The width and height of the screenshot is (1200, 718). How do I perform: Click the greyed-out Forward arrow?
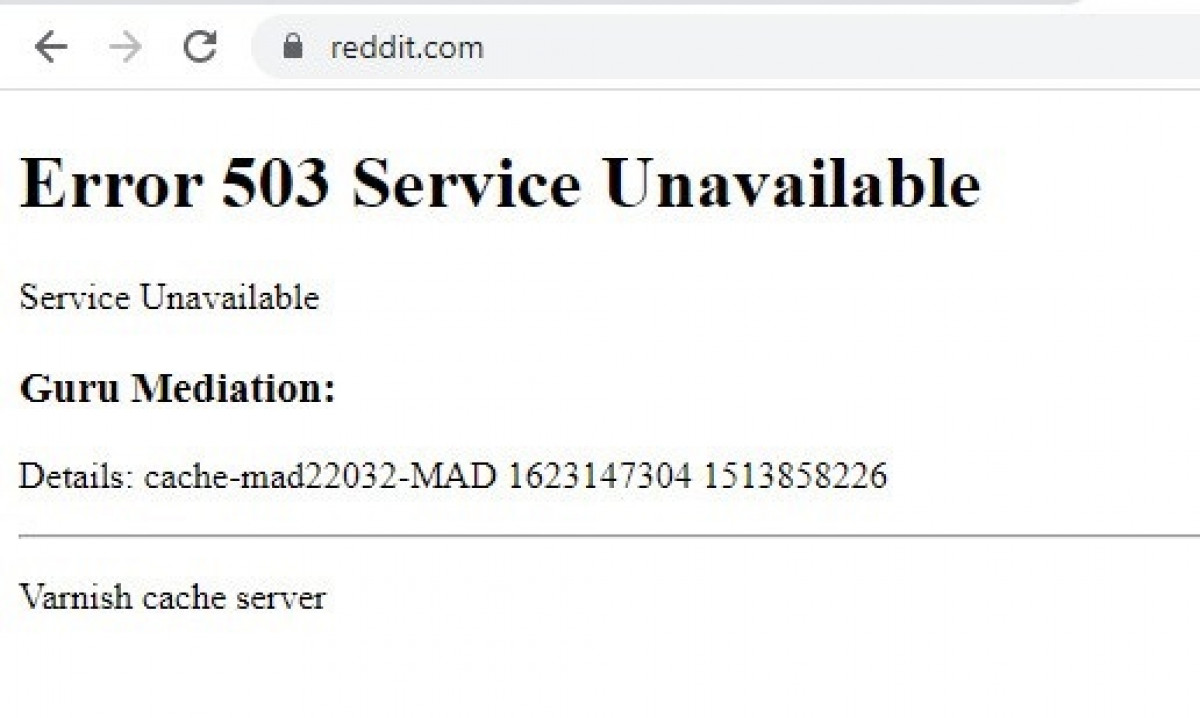[125, 47]
